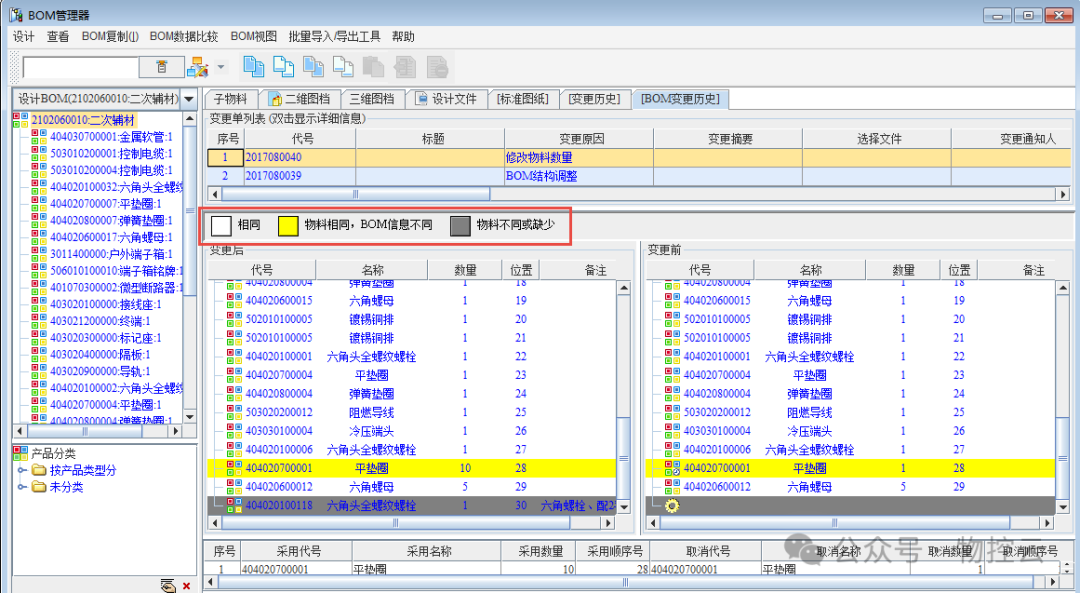Select change record 2017080039 row
1080x593 pixels.
(273, 176)
